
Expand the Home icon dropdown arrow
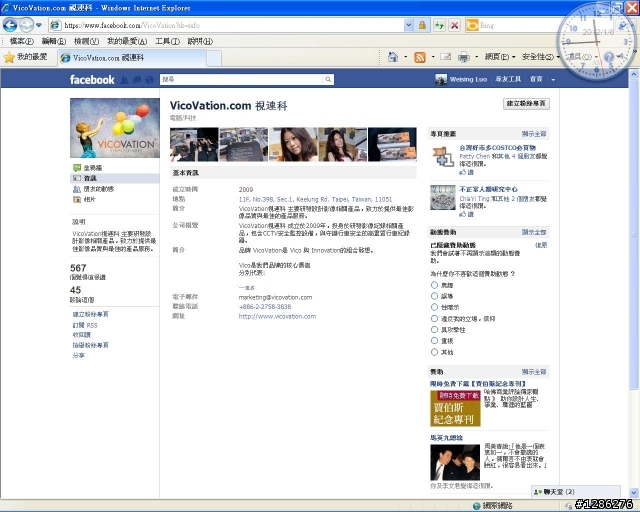405,57
